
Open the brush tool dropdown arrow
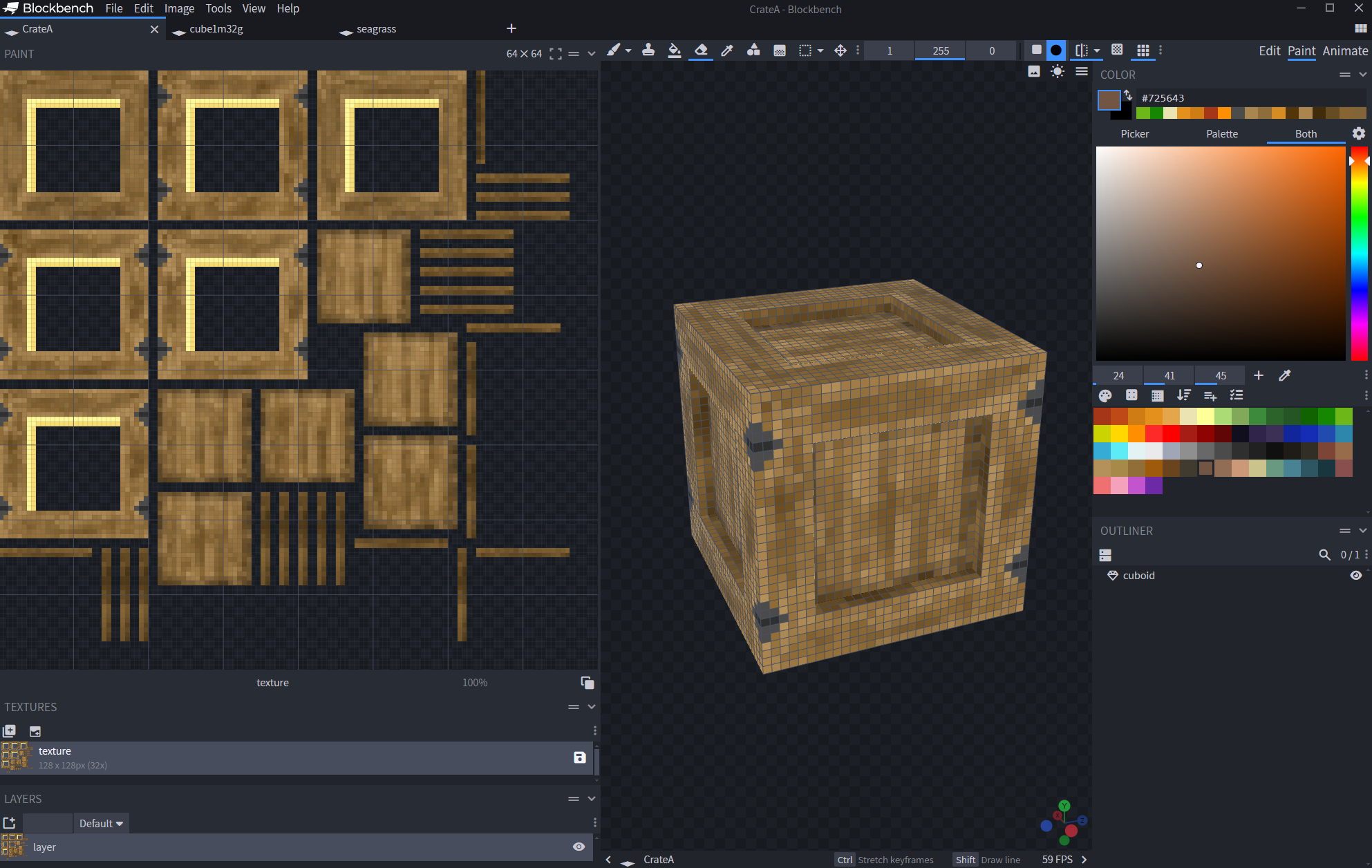(x=628, y=50)
